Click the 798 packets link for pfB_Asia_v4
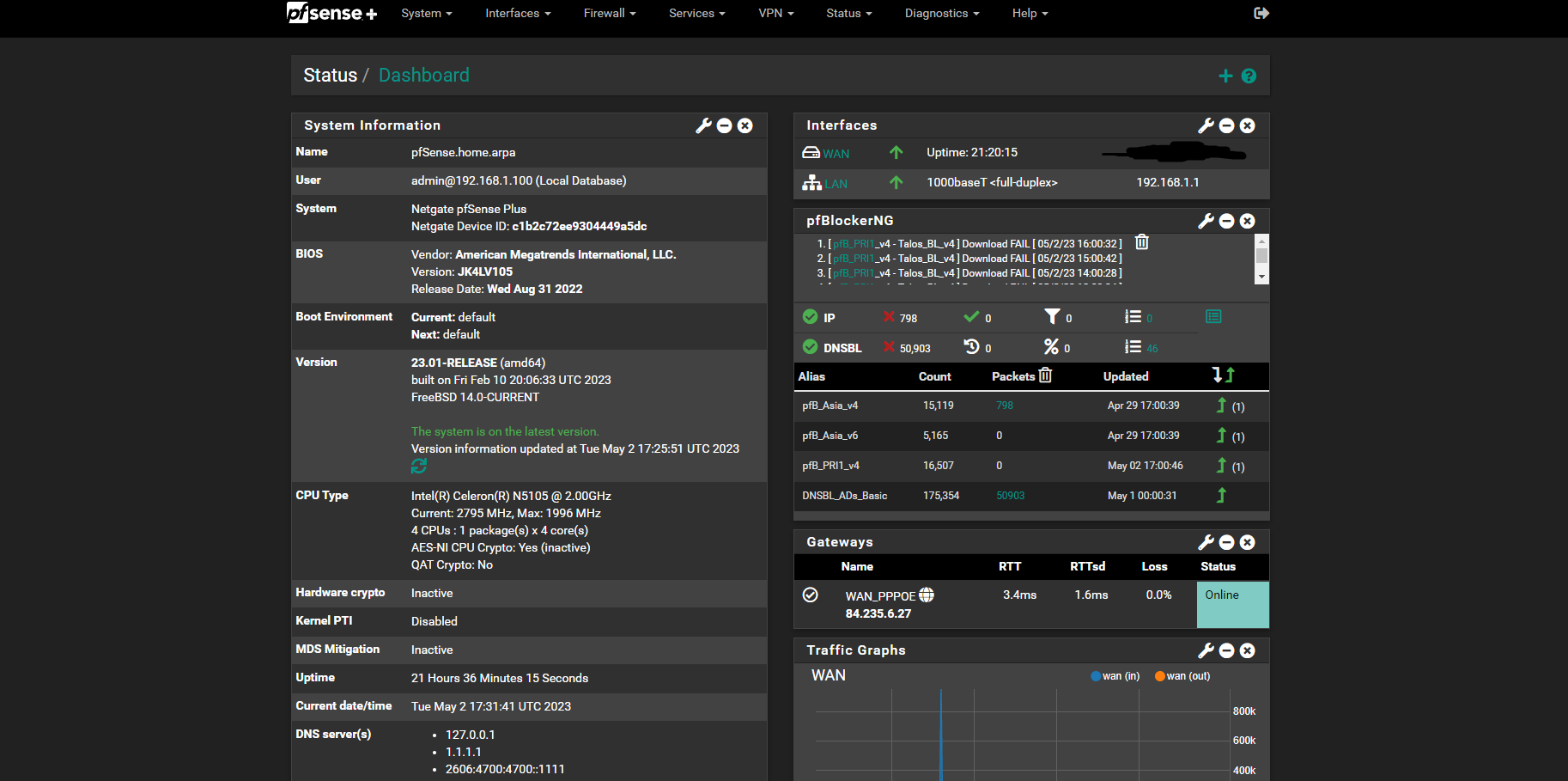The height and width of the screenshot is (781, 1568). pyautogui.click(x=1005, y=406)
